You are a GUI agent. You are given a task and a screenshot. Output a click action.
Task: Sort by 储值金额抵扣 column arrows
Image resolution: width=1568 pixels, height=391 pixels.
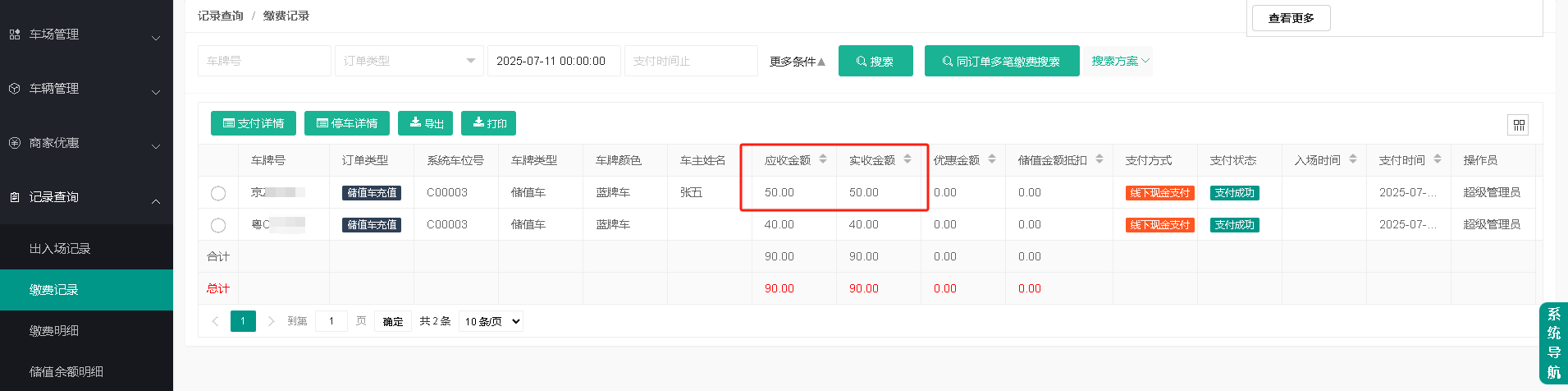click(x=1099, y=159)
